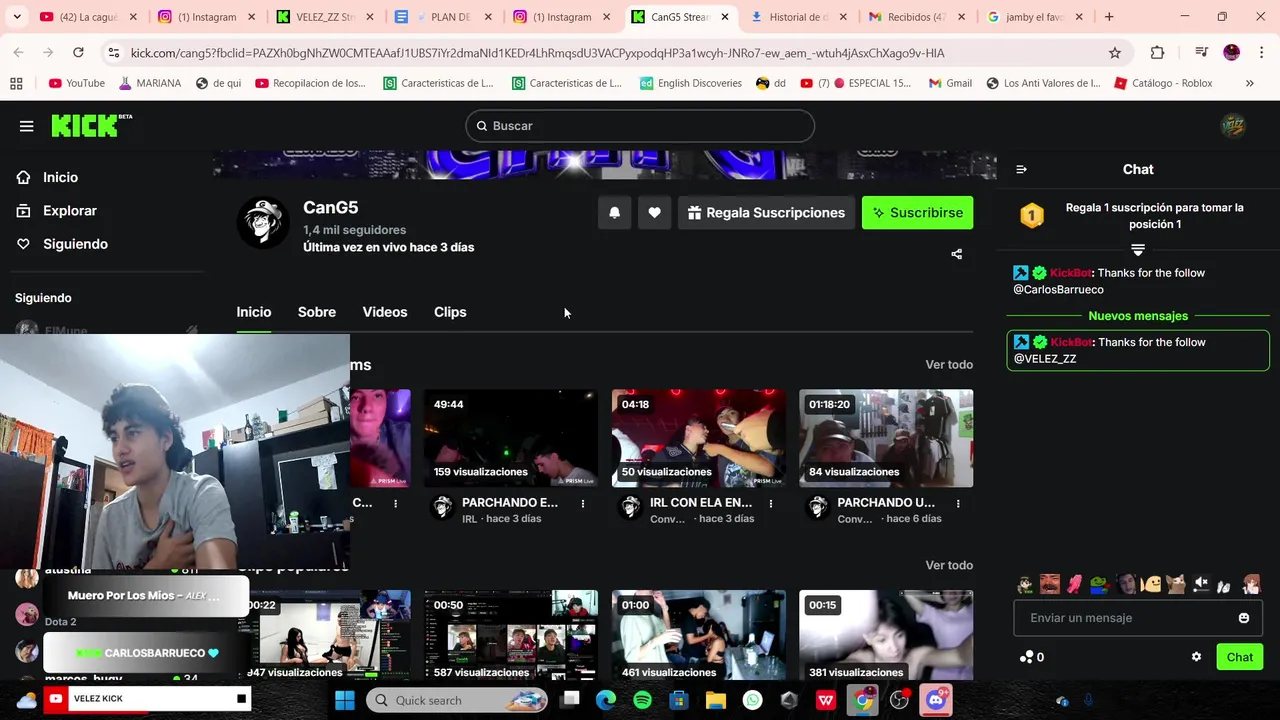Open the Chrome tab search dropdown arrow
The image size is (1280, 720).
(17, 17)
